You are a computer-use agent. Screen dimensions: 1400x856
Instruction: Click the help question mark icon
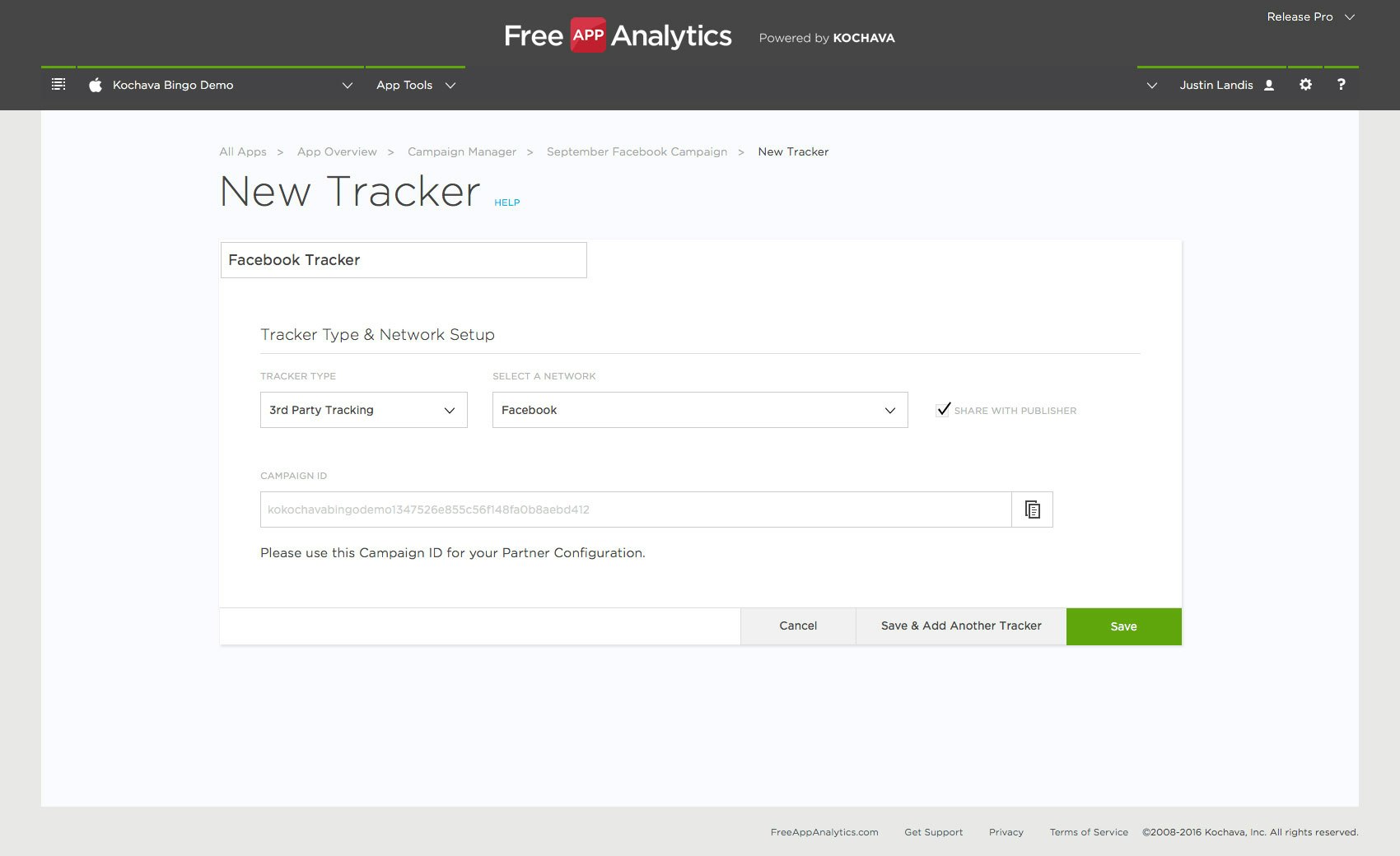(x=1341, y=84)
